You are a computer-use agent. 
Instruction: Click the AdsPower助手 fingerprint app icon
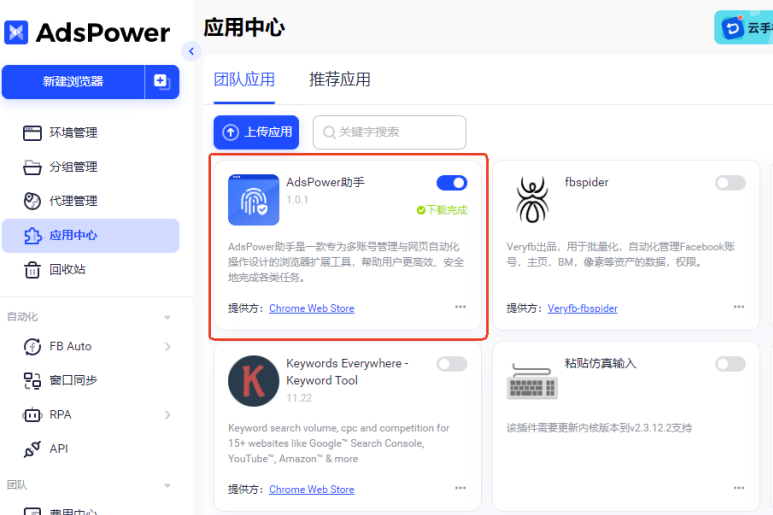point(253,200)
